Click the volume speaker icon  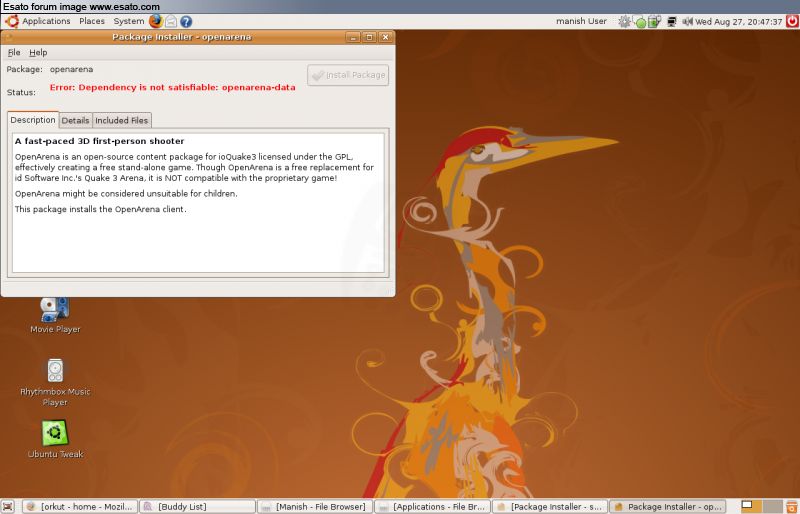click(x=687, y=21)
